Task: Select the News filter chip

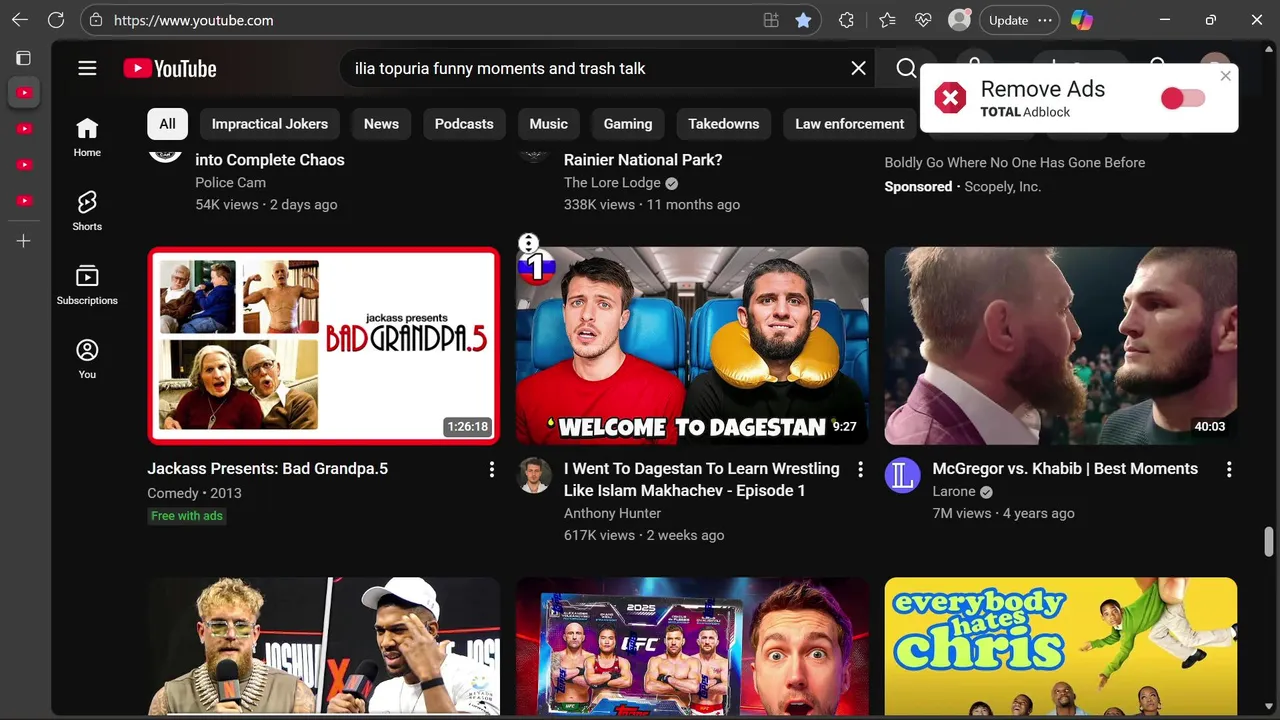Action: click(381, 124)
